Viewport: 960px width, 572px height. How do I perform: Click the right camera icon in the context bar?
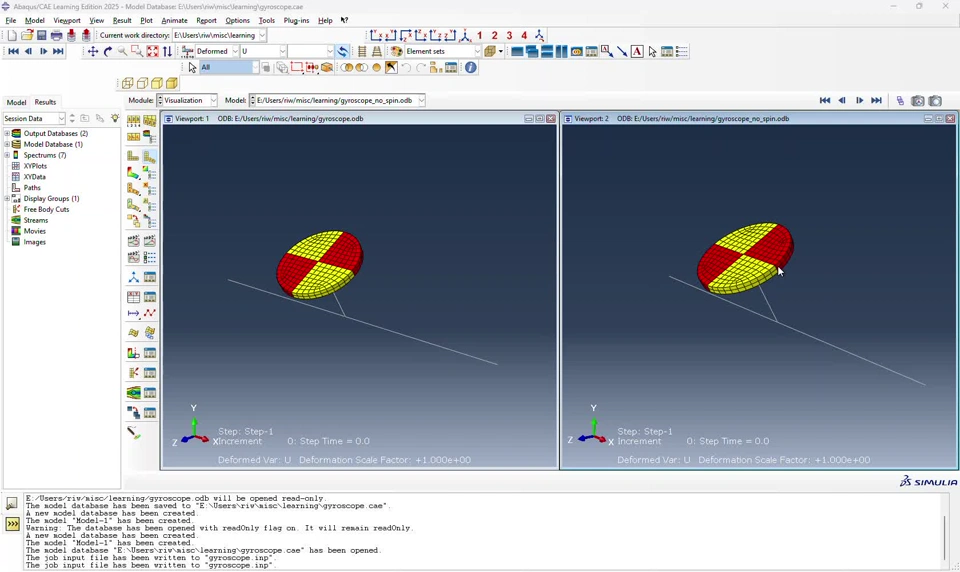[x=935, y=100]
